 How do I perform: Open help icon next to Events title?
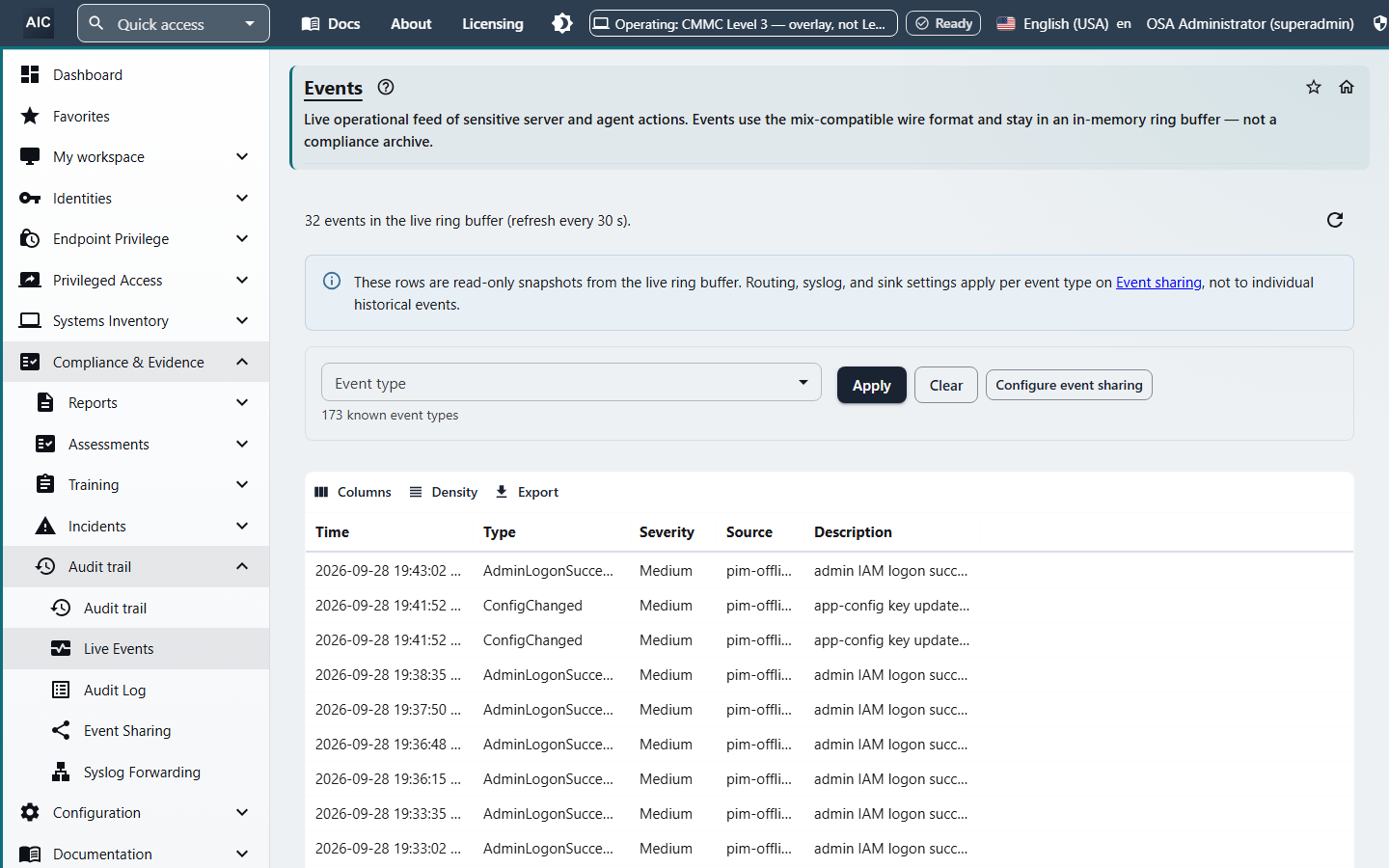coord(386,87)
